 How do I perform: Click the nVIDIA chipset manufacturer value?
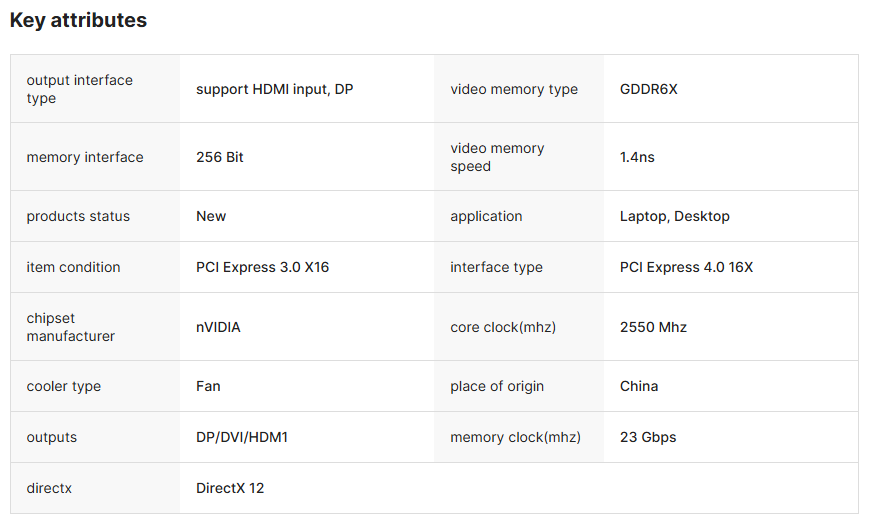click(218, 327)
